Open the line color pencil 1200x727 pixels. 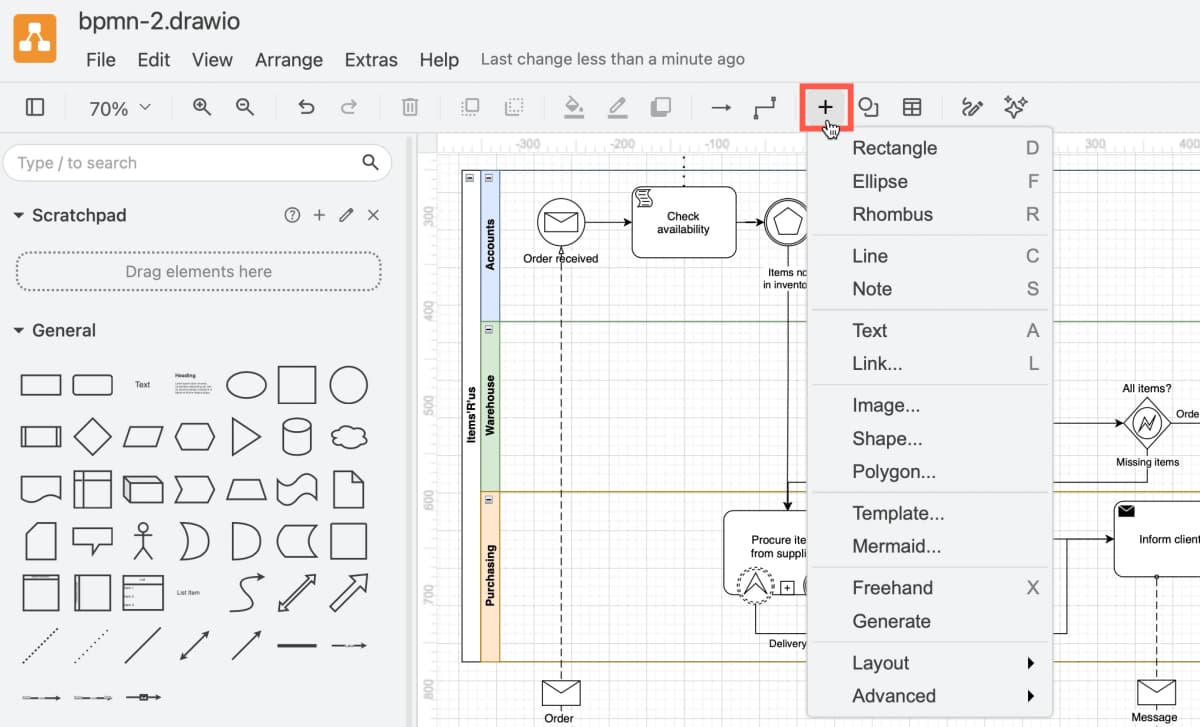tap(617, 107)
